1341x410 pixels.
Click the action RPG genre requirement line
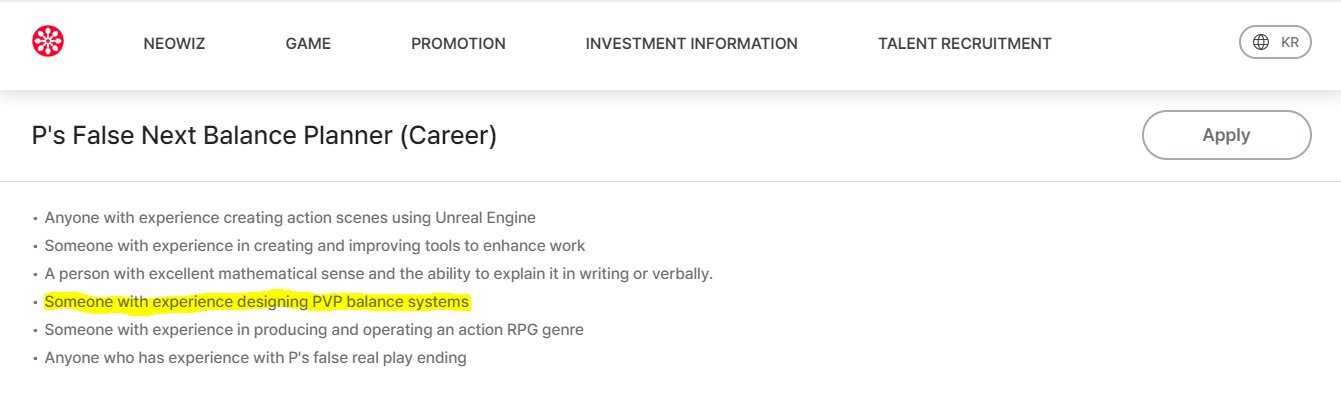coord(314,330)
